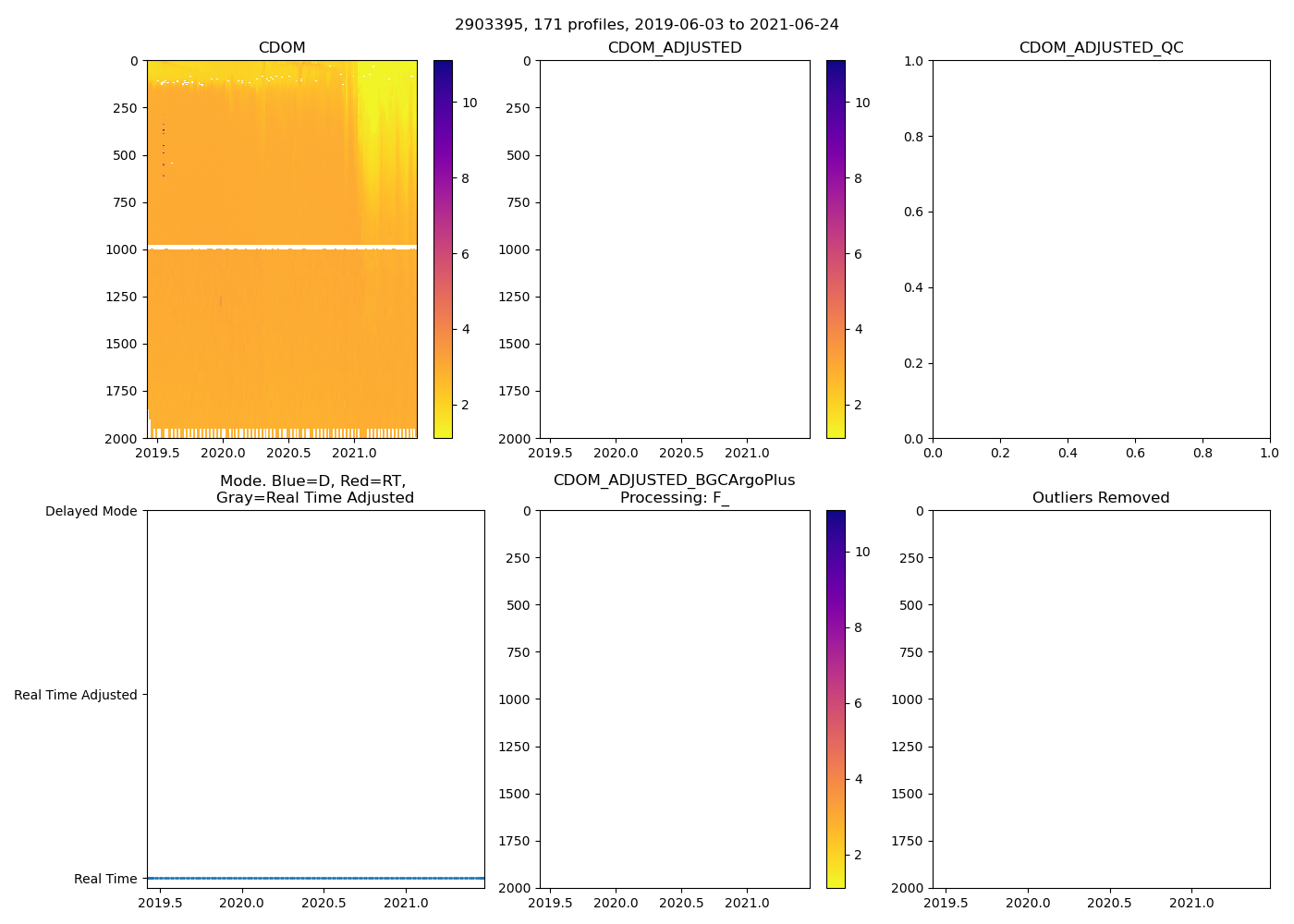
Task: Click inside the empty CDOM_ADJUSTED_QC plot area
Action: point(1101,249)
